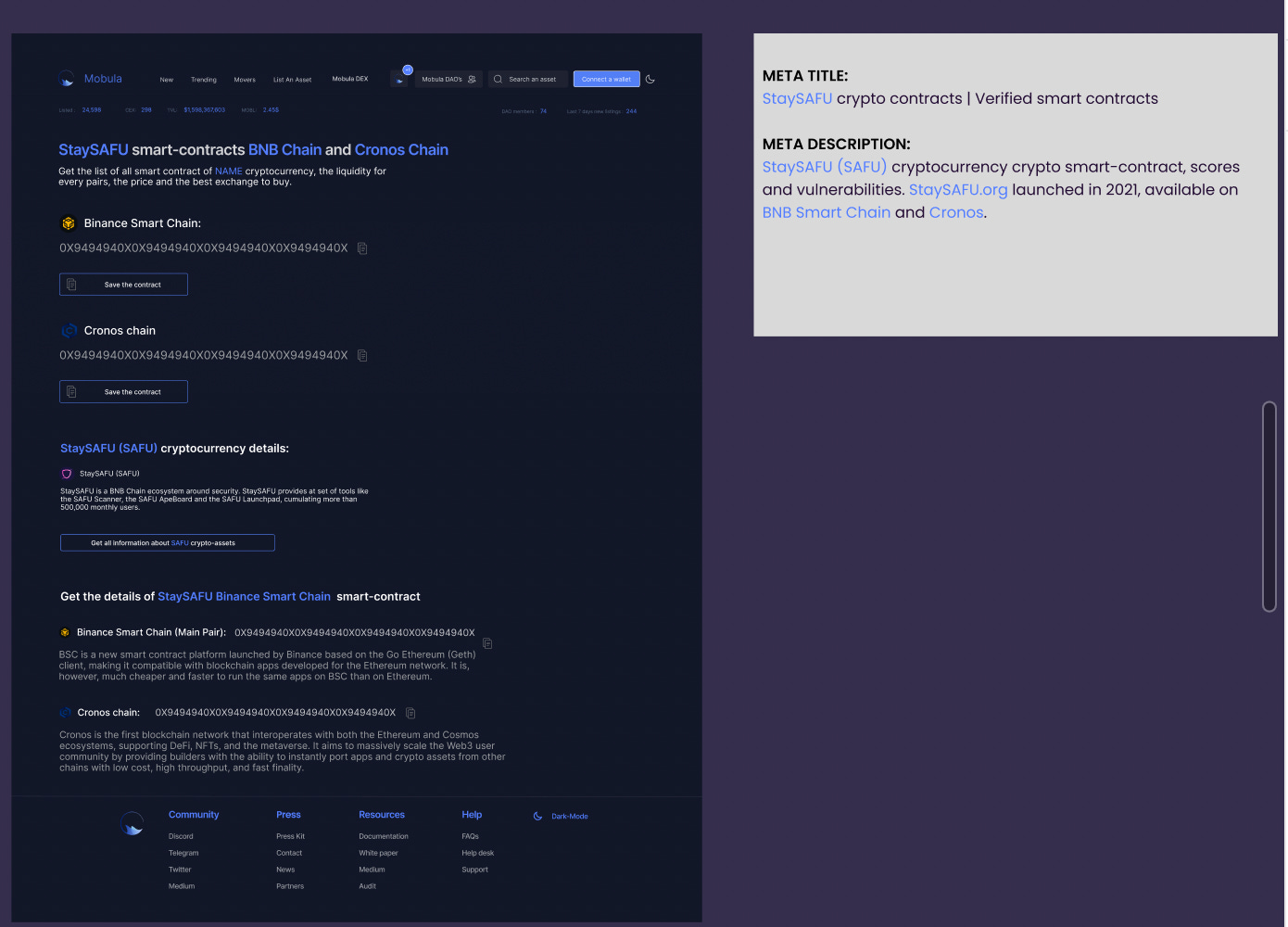Click the moon icon in the top header
This screenshot has height=927, width=1288.
coord(650,80)
